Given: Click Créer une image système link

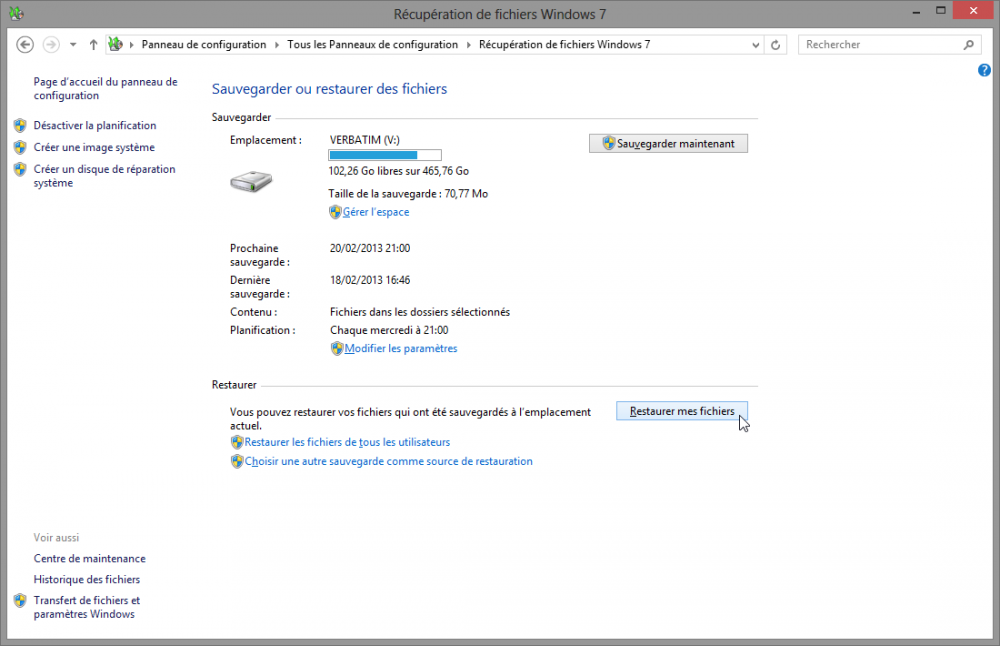Looking at the screenshot, I should 94,147.
